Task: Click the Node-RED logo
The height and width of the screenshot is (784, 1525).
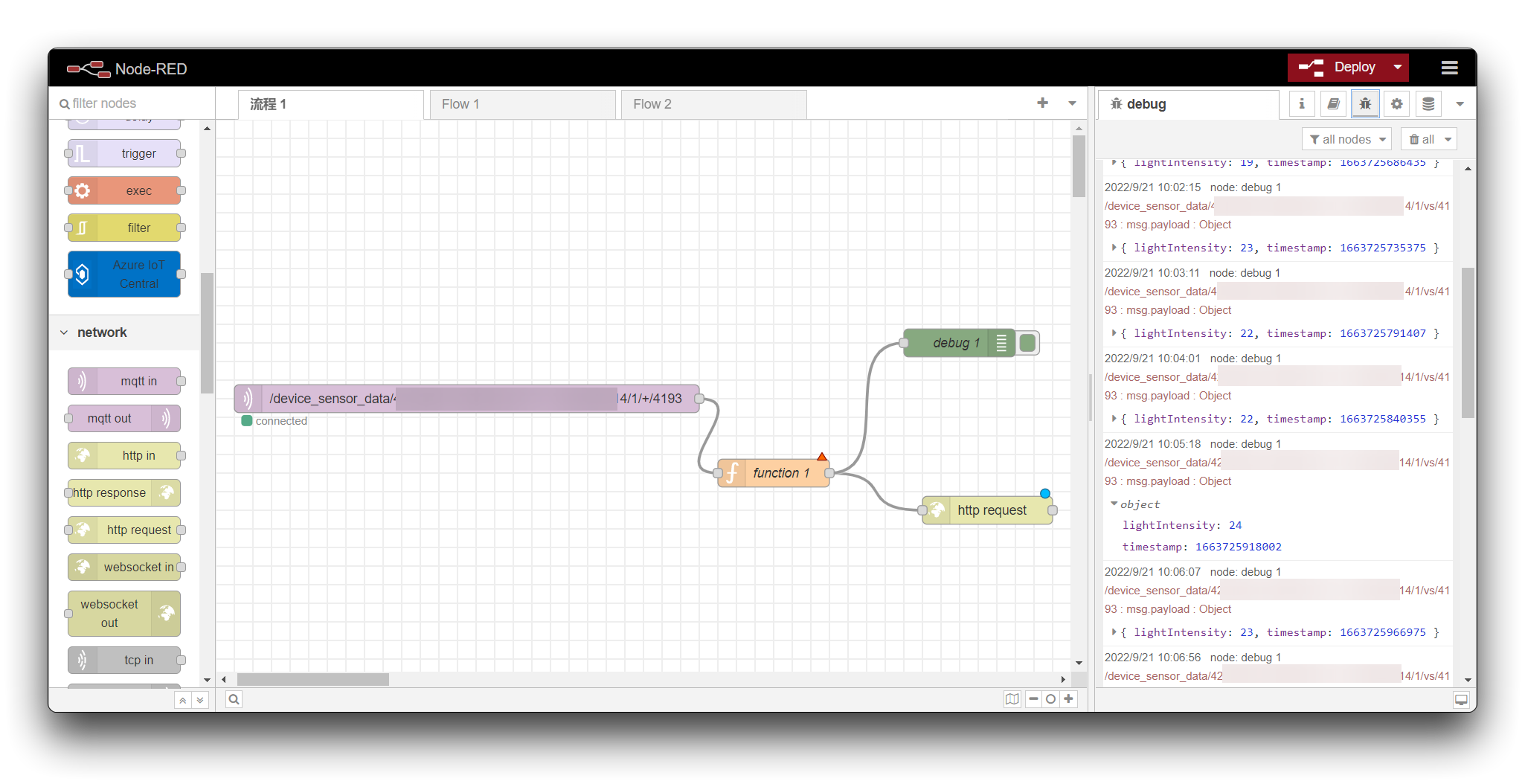Action: [127, 68]
